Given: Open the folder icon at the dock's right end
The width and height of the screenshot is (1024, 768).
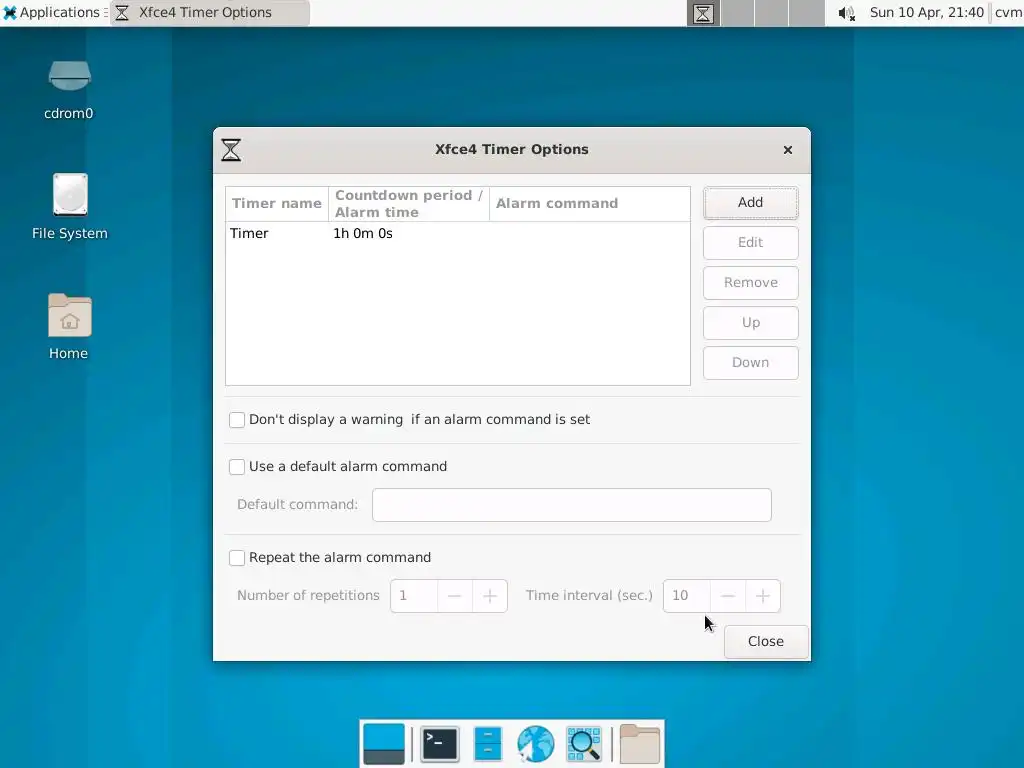Looking at the screenshot, I should tap(639, 744).
